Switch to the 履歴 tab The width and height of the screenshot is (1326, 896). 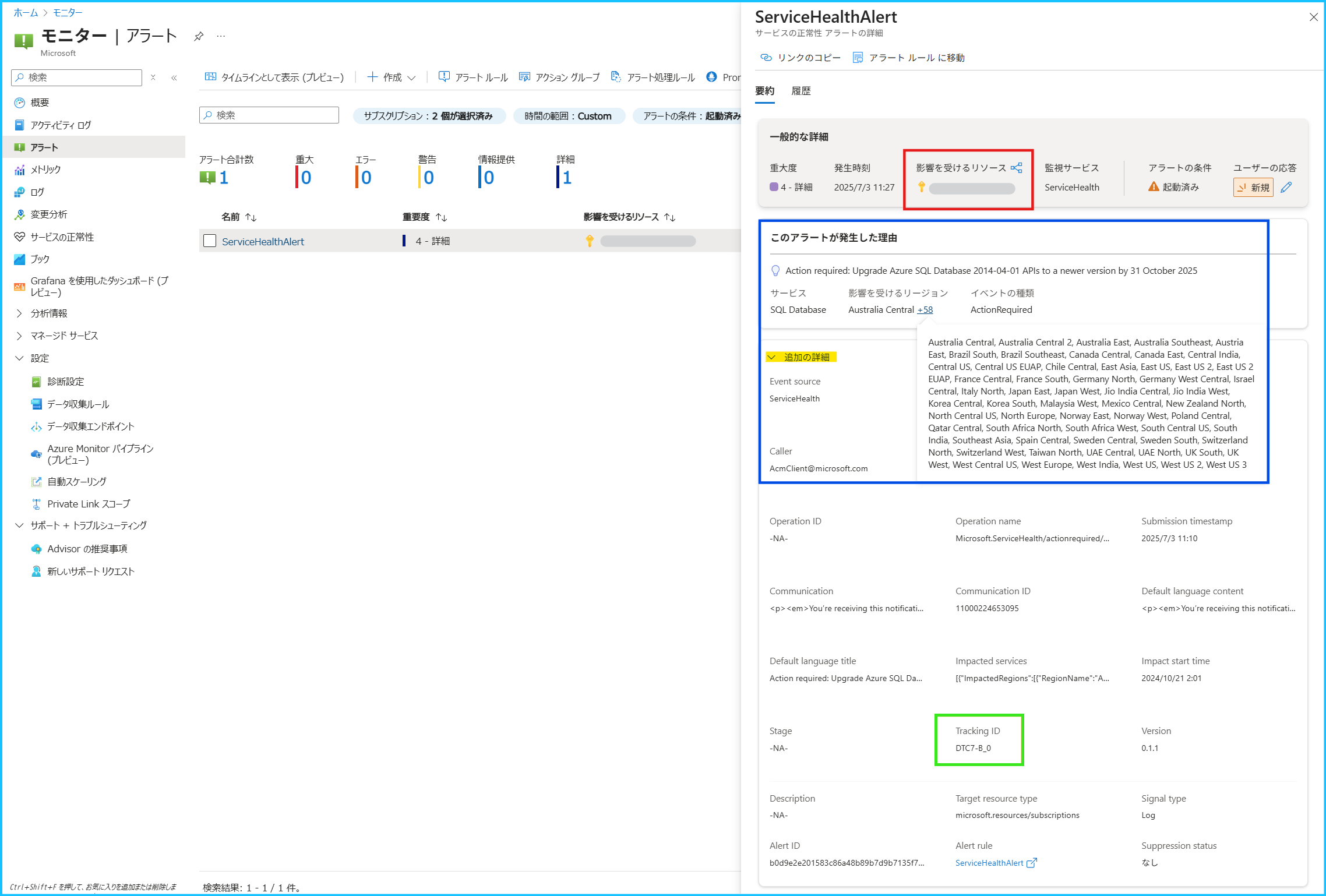(801, 91)
